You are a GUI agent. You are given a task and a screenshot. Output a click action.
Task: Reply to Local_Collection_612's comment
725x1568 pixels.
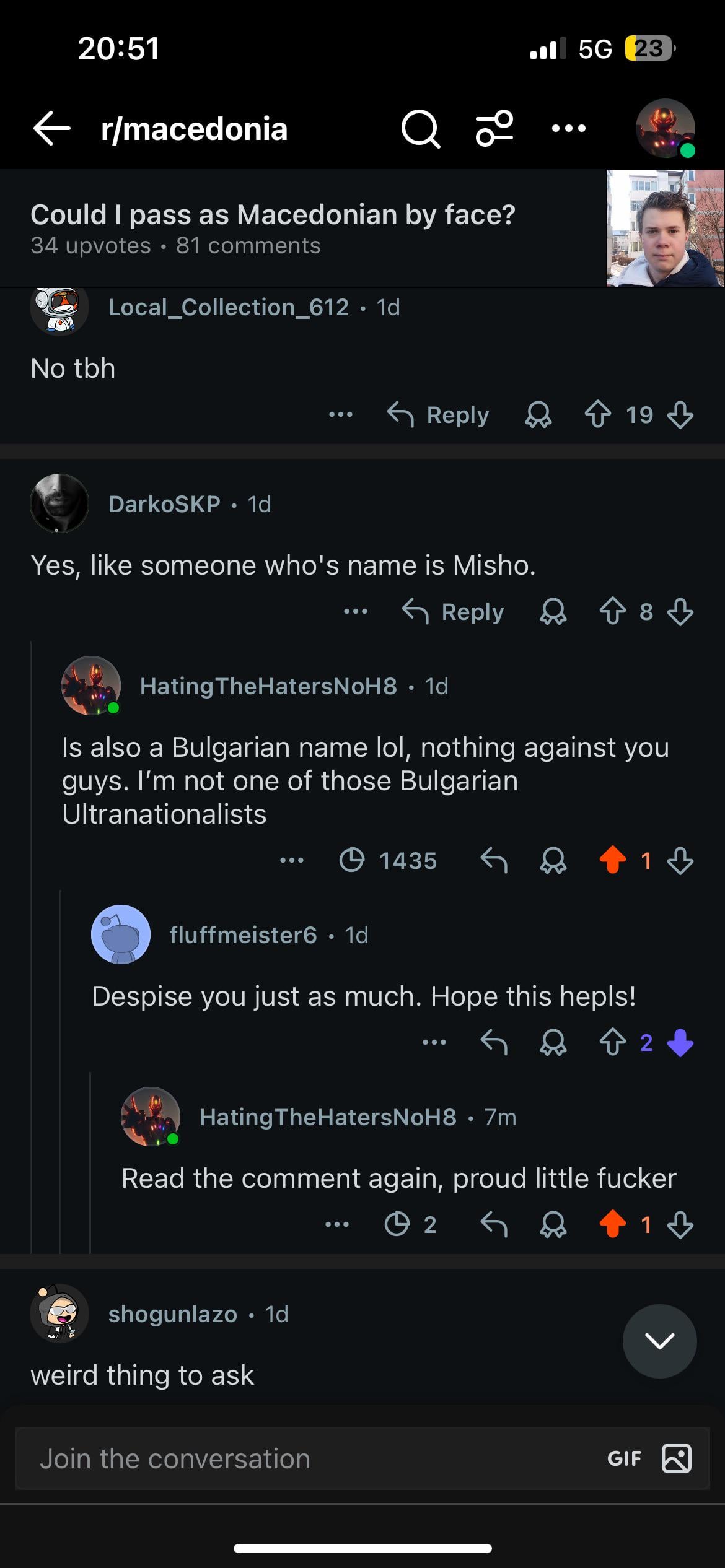(x=439, y=415)
